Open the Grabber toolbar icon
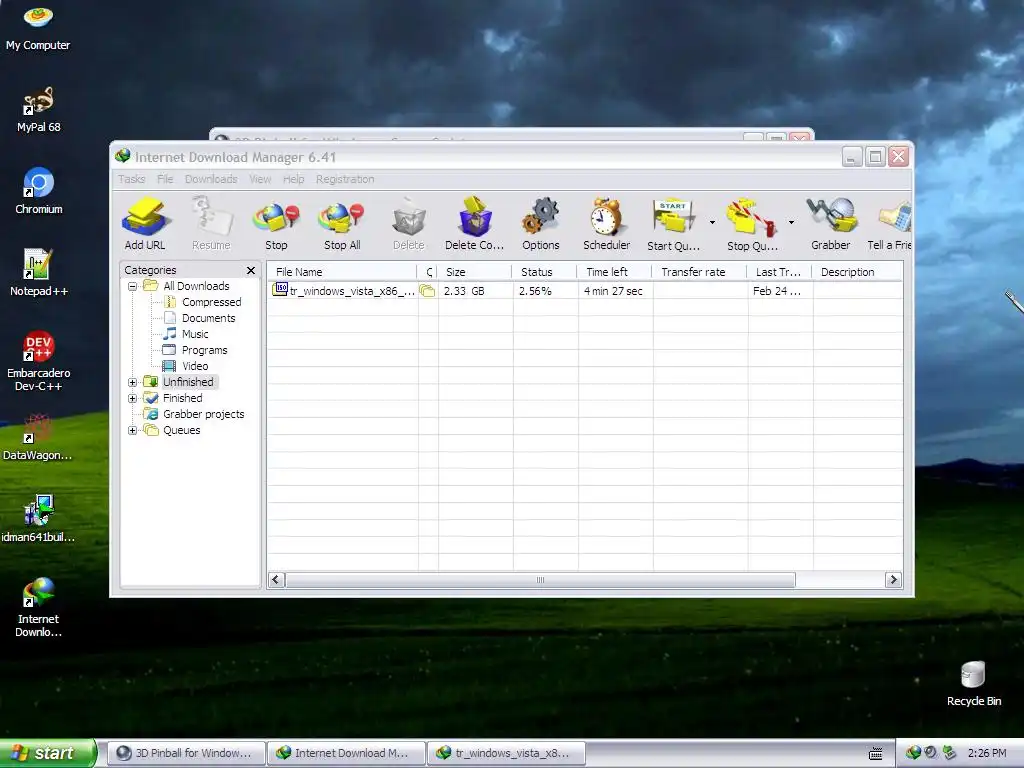 tap(831, 224)
